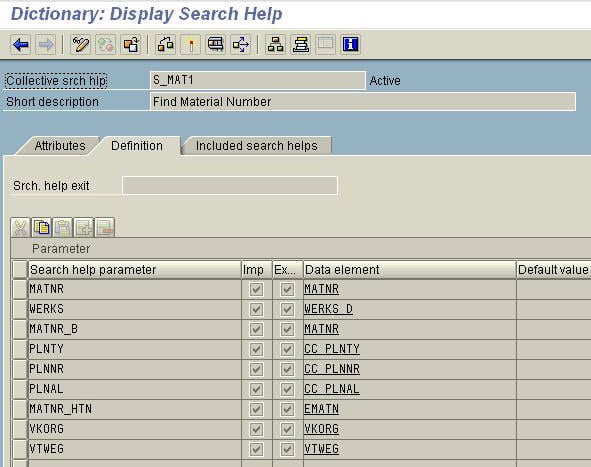Click the Display Object List icon
Screen dimensions: 591x467
(x=240, y=45)
